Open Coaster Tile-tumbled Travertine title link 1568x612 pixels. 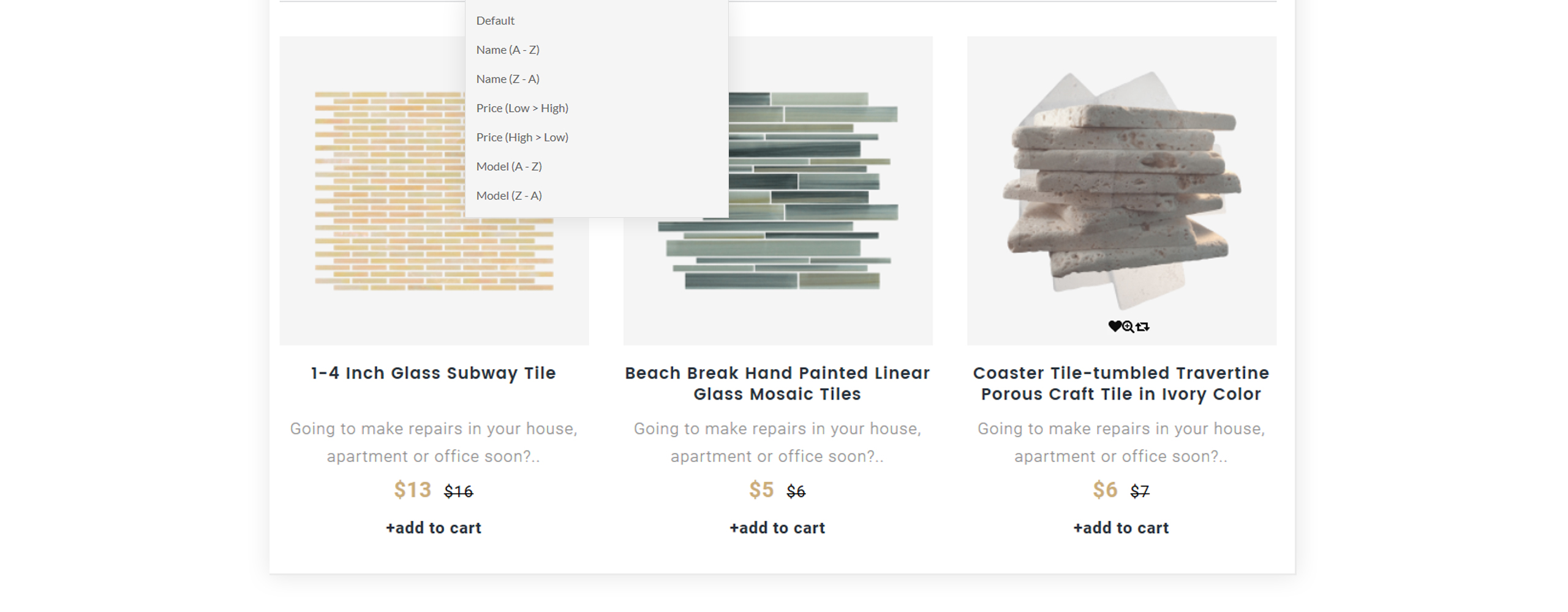[x=1121, y=383]
